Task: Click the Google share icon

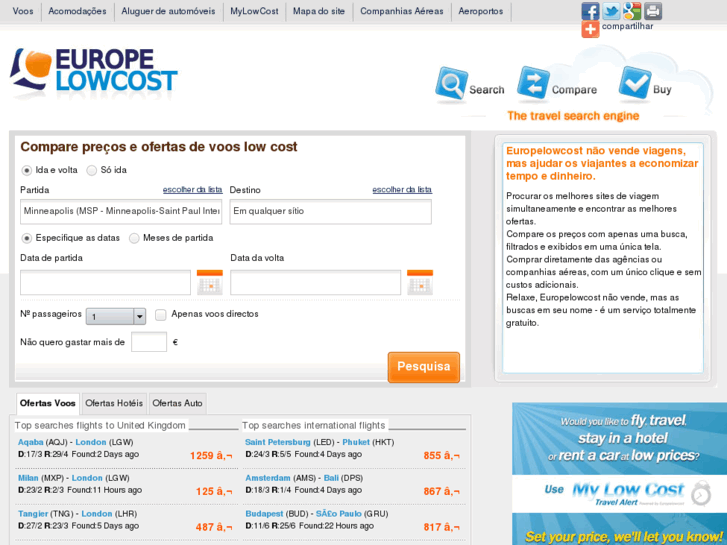Action: (631, 11)
